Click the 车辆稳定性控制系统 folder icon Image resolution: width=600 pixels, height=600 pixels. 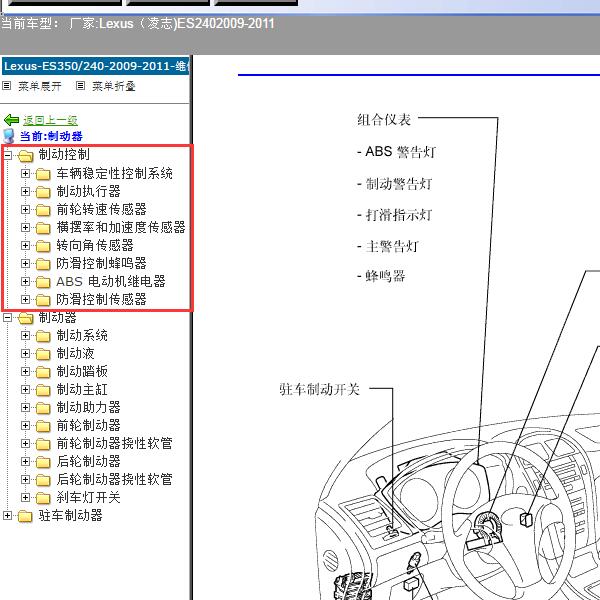[43, 174]
